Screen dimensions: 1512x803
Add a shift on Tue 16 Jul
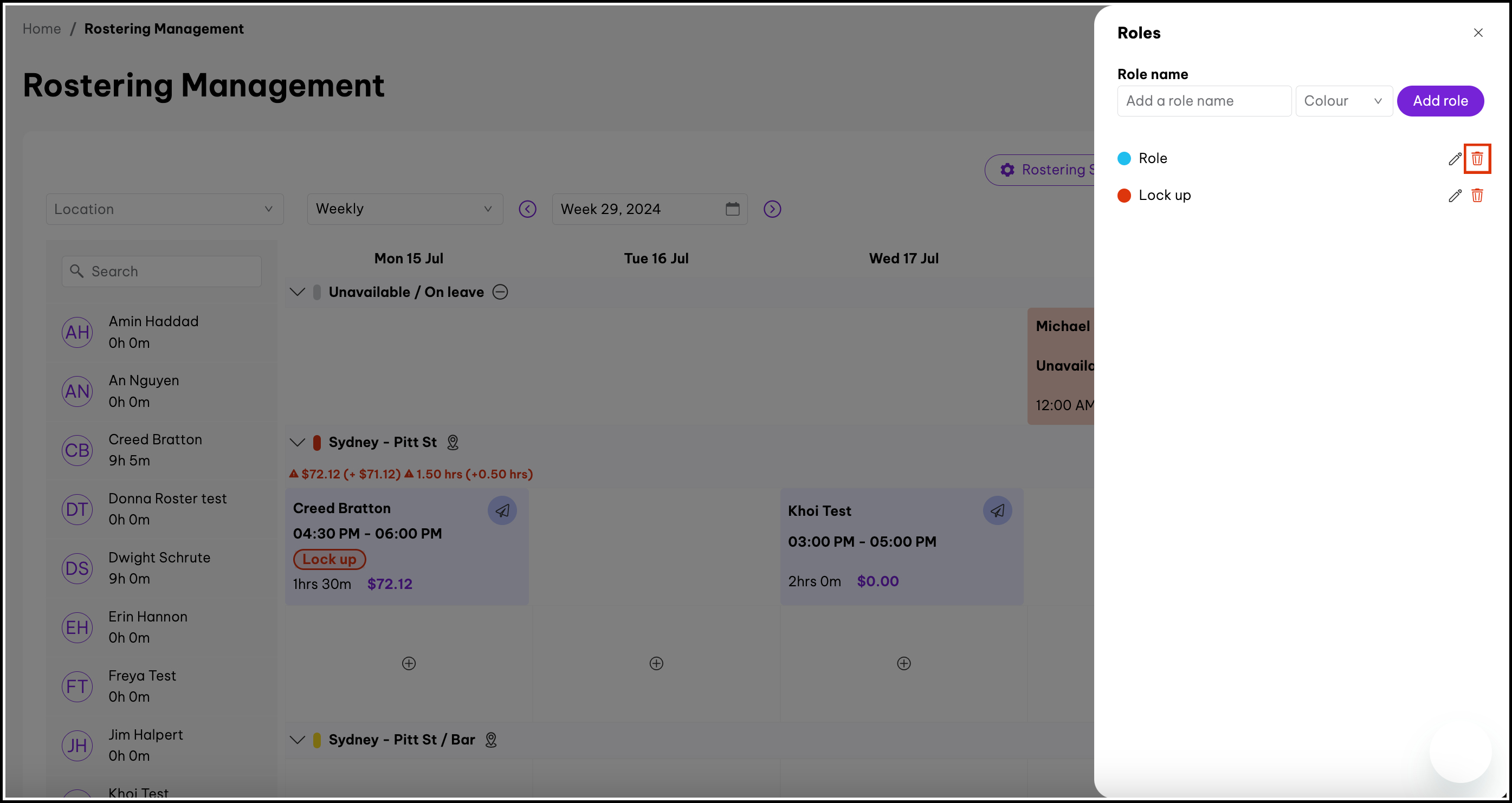tap(656, 663)
